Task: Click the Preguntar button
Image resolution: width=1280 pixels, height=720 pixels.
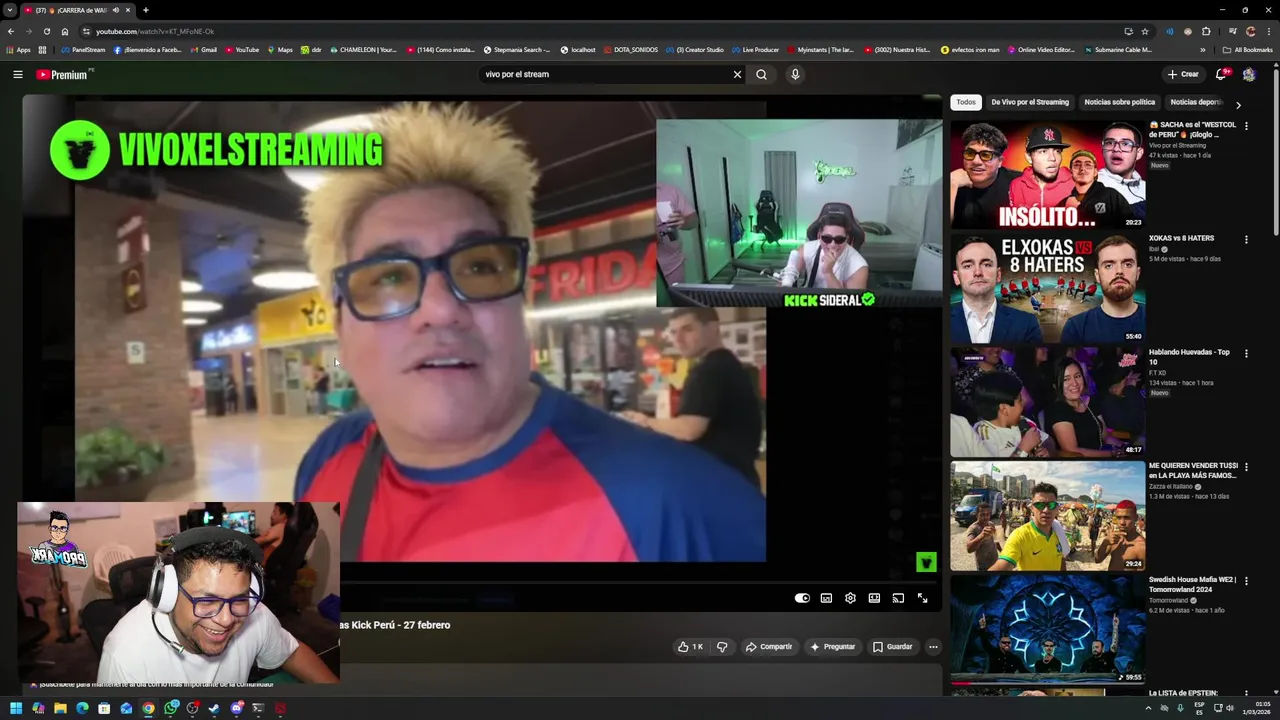Action: [x=832, y=647]
